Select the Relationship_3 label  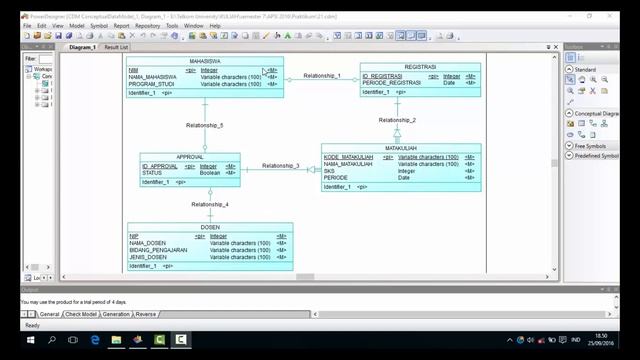pyautogui.click(x=281, y=166)
